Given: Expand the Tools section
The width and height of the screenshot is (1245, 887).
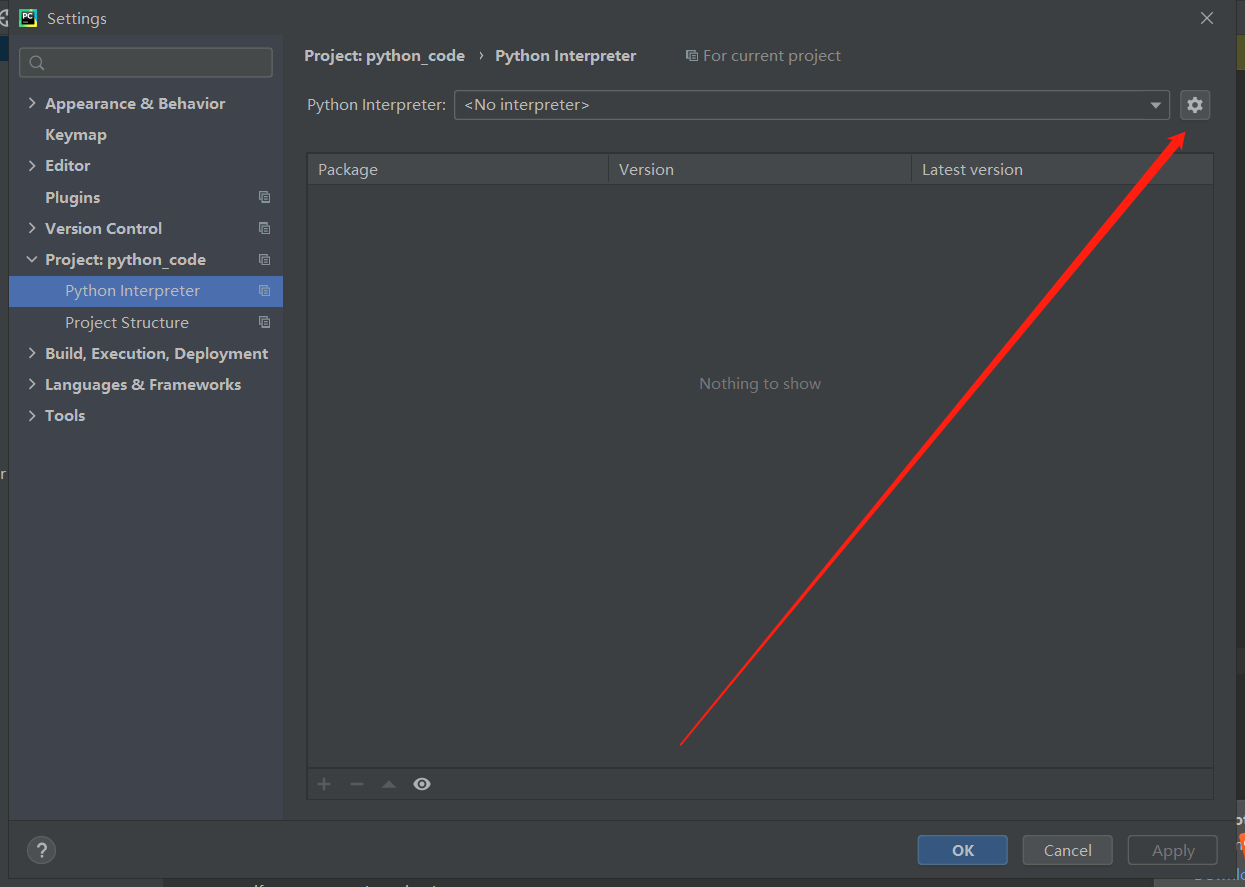Looking at the screenshot, I should point(32,415).
